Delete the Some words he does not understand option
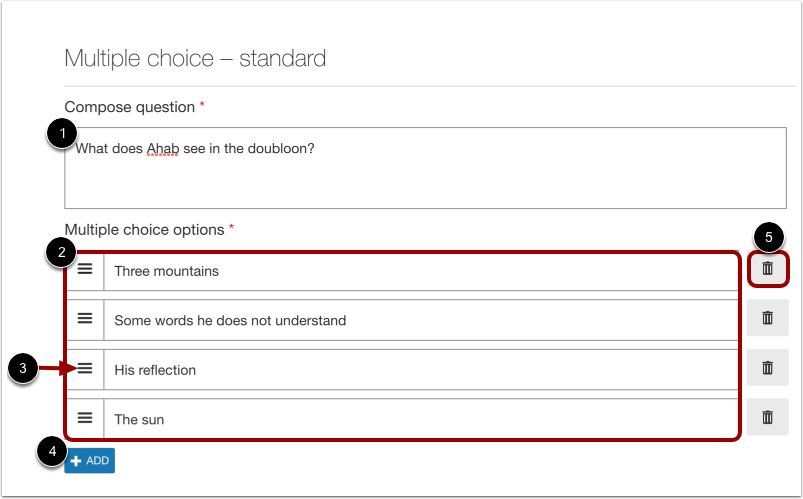 [767, 318]
